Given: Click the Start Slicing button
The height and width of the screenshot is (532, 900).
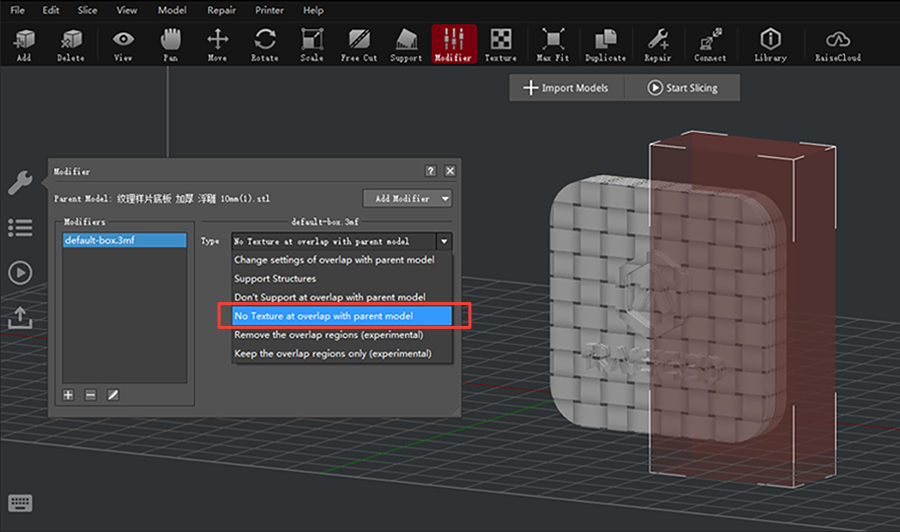Looking at the screenshot, I should coord(682,88).
